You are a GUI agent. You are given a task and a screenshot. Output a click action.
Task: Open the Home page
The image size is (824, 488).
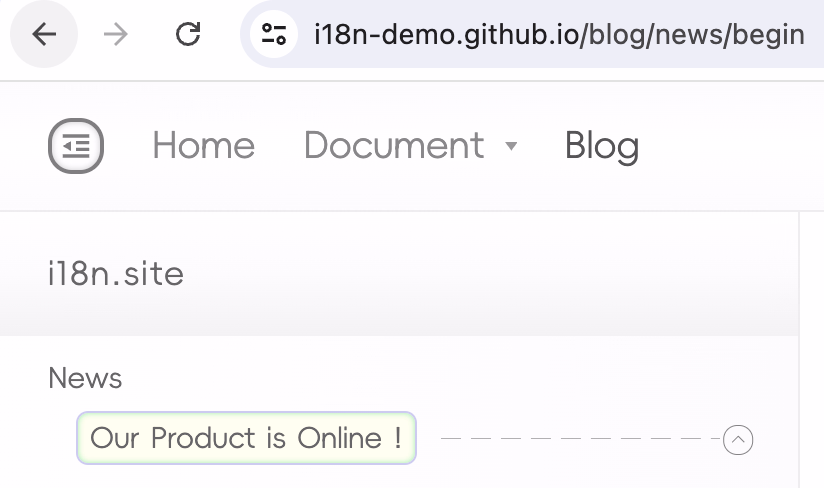coord(204,146)
